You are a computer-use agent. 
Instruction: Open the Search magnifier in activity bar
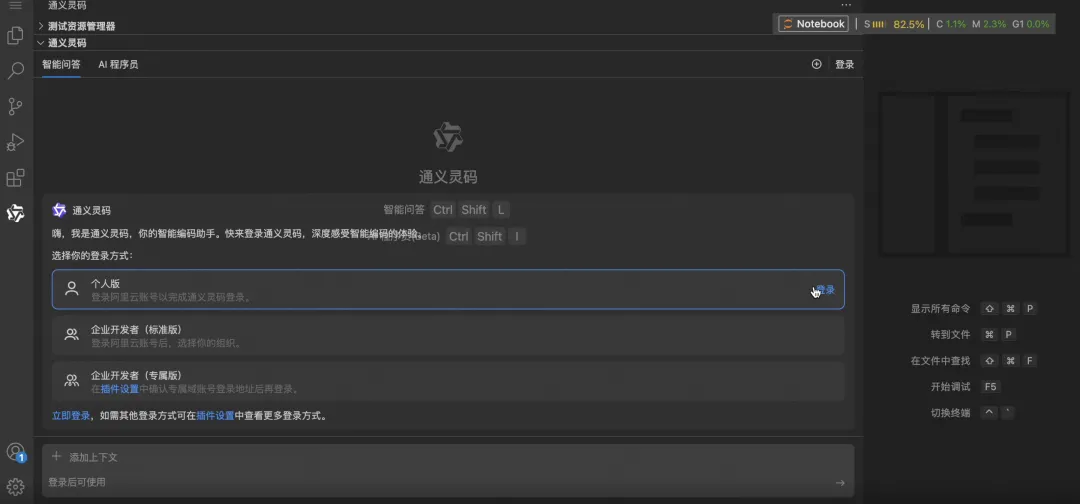15,71
